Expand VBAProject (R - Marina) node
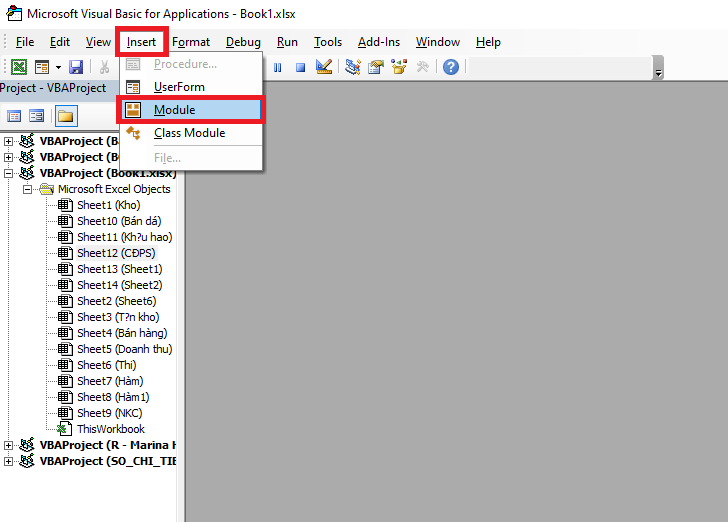Screen dimensions: 728x522 pyautogui.click(x=8, y=445)
